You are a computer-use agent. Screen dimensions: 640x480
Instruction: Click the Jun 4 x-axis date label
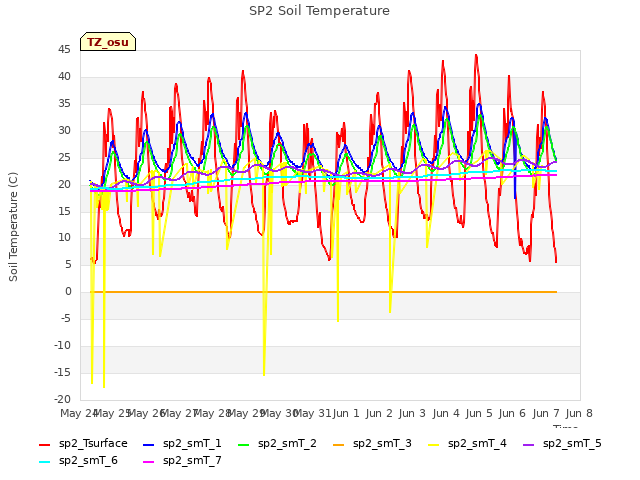(x=446, y=413)
